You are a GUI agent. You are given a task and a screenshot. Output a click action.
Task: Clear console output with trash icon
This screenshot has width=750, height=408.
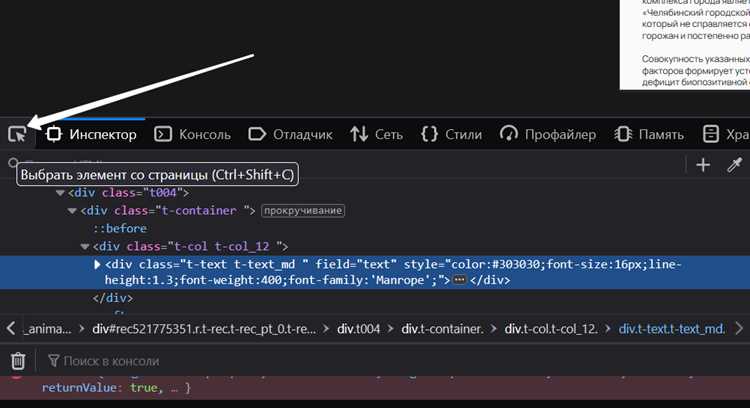click(x=18, y=361)
